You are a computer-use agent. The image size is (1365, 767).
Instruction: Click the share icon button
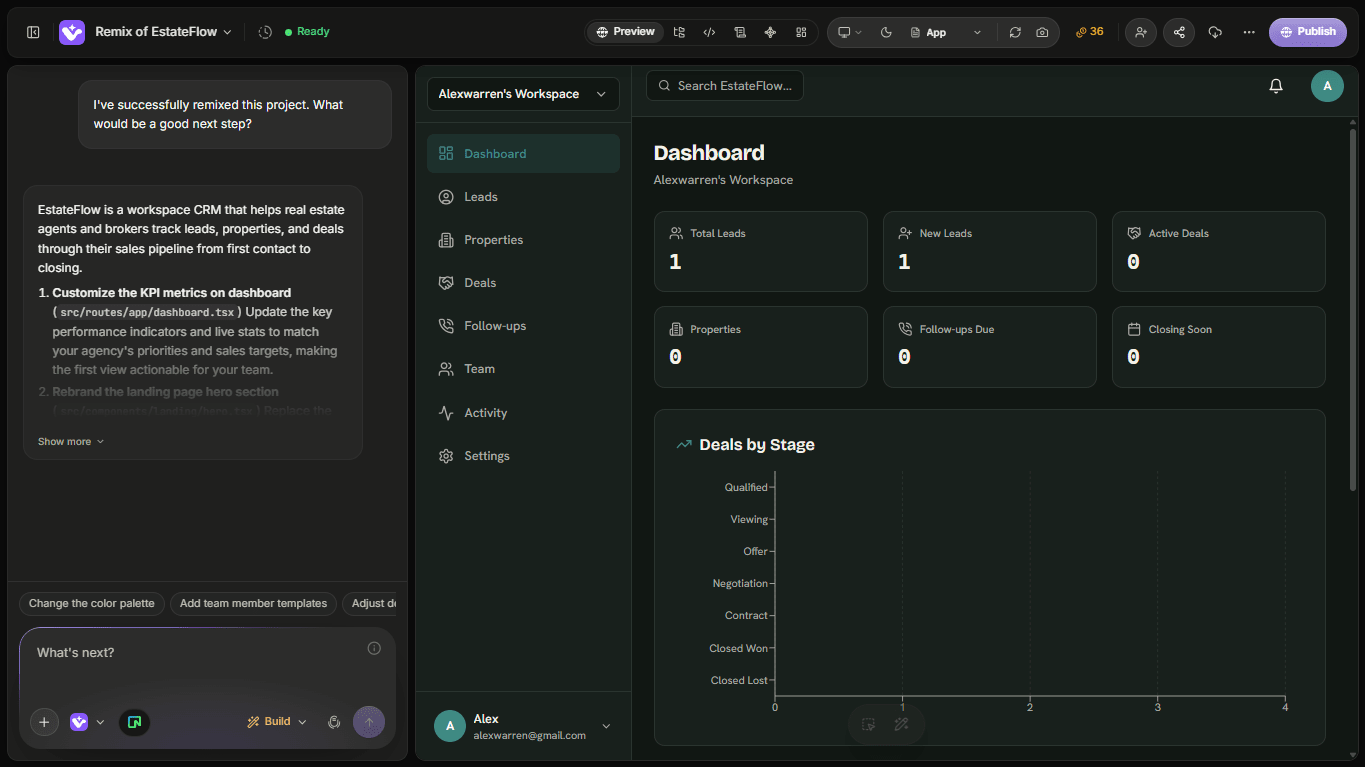click(1179, 32)
